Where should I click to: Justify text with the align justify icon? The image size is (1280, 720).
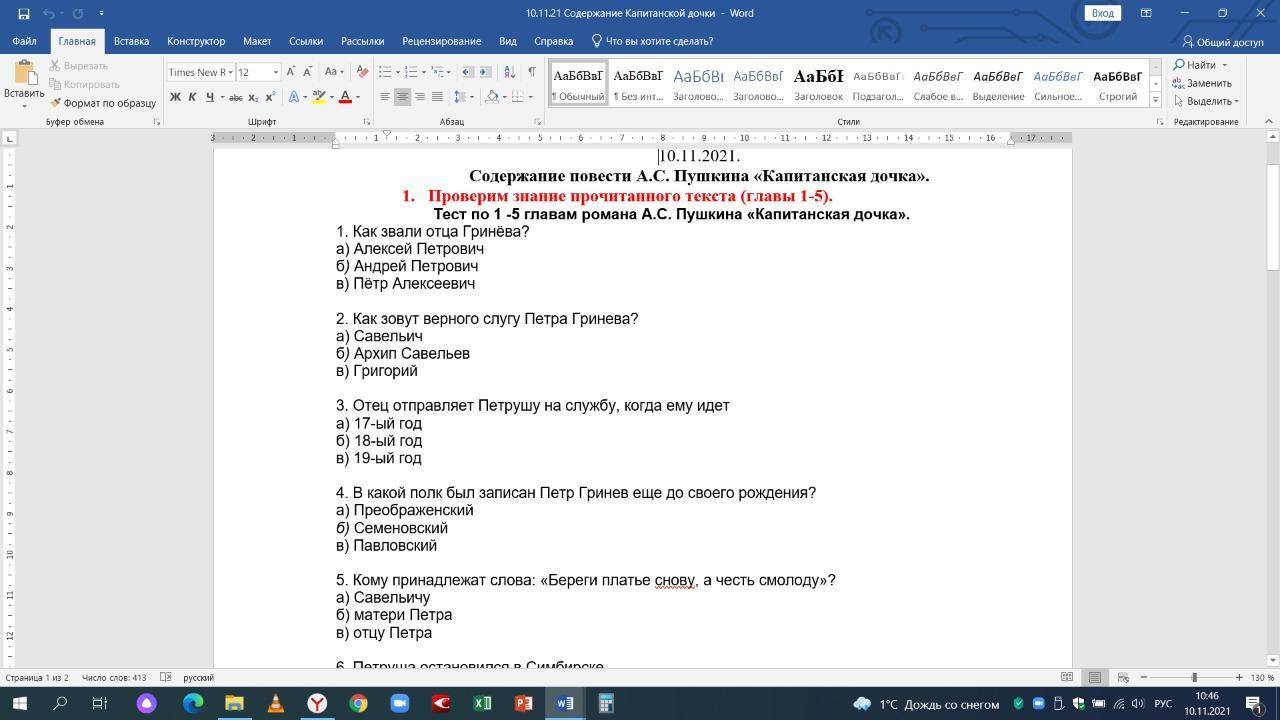tap(437, 97)
